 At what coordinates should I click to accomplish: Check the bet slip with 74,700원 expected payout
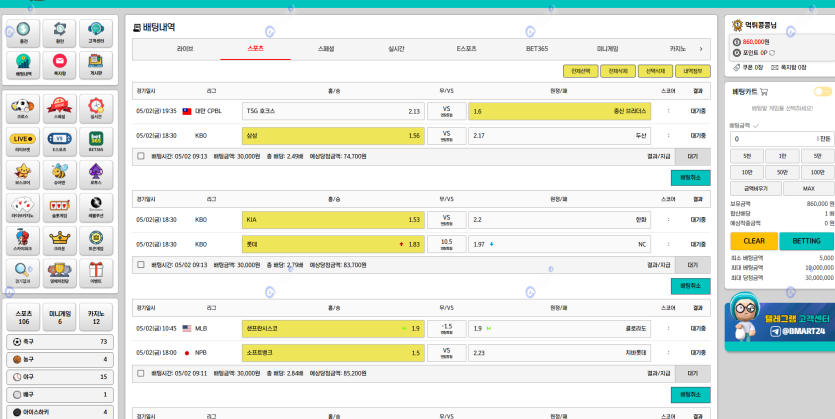point(140,156)
